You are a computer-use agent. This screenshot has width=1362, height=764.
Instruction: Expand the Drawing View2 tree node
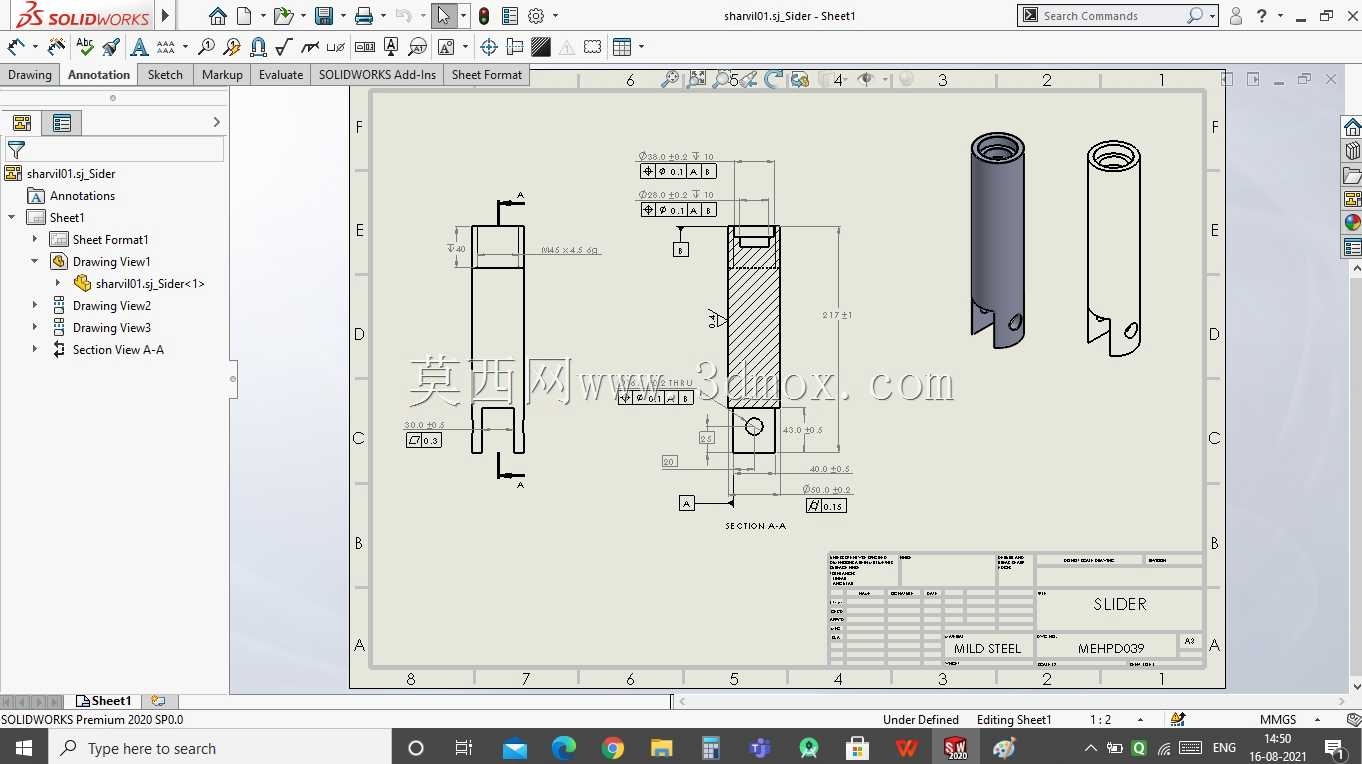click(x=35, y=305)
